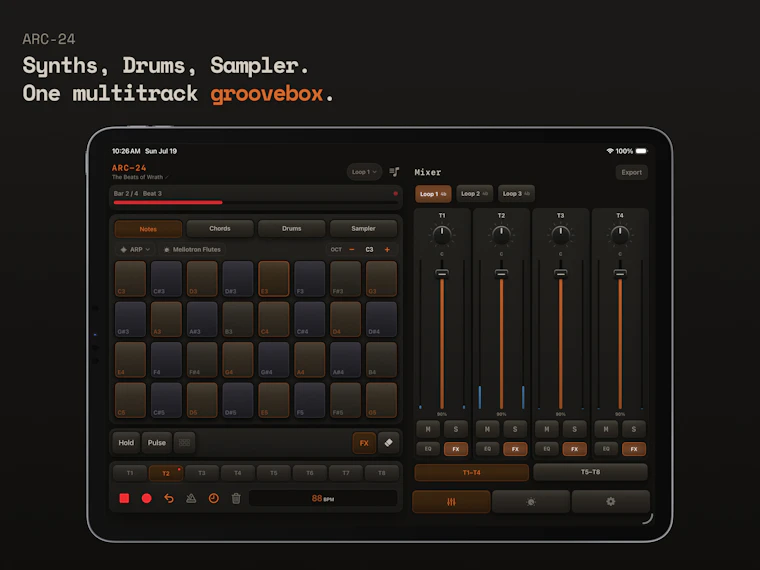Adjust the T4 volume fader
The image size is (760, 570).
pos(620,273)
